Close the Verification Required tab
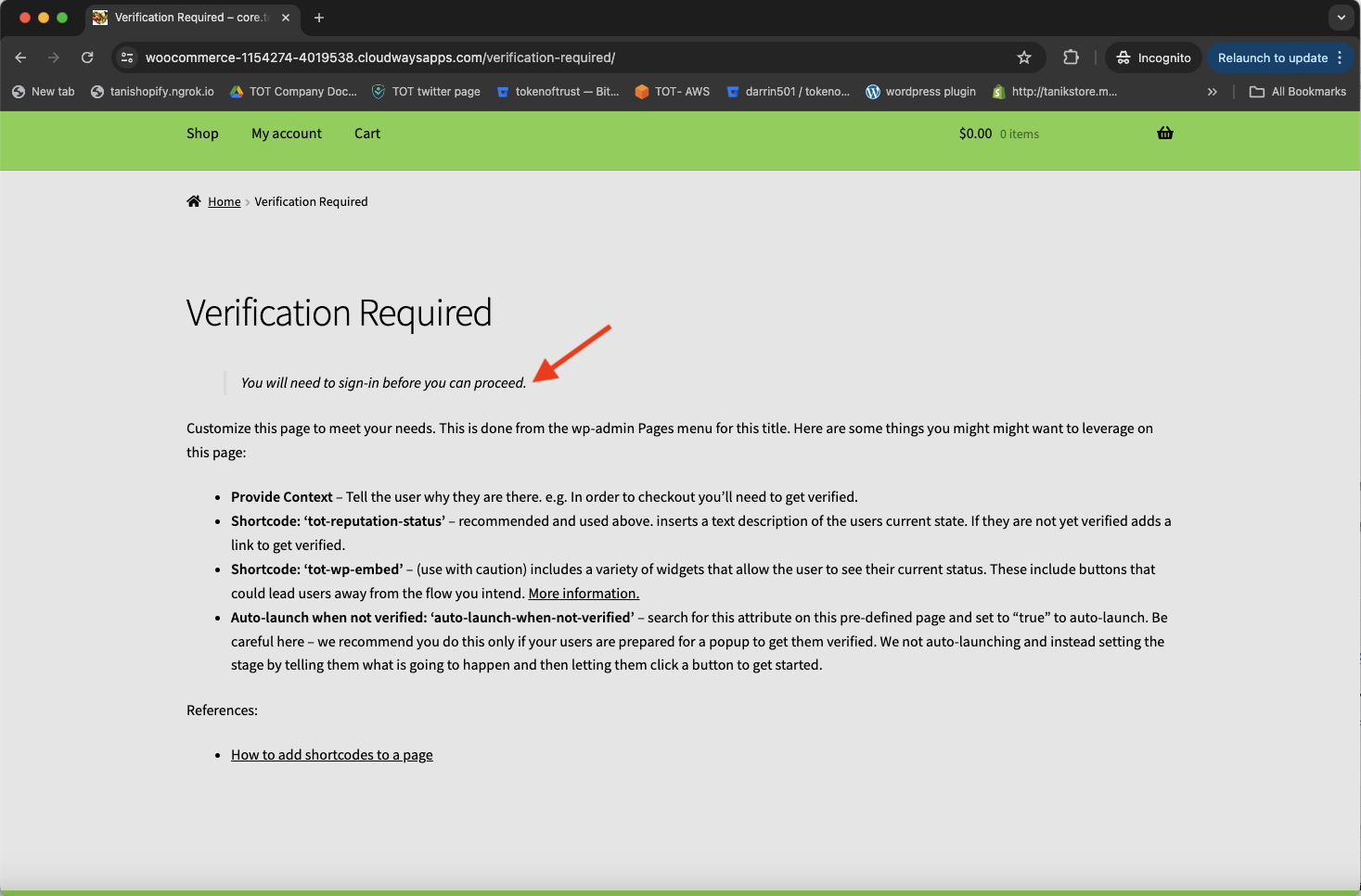 click(286, 18)
